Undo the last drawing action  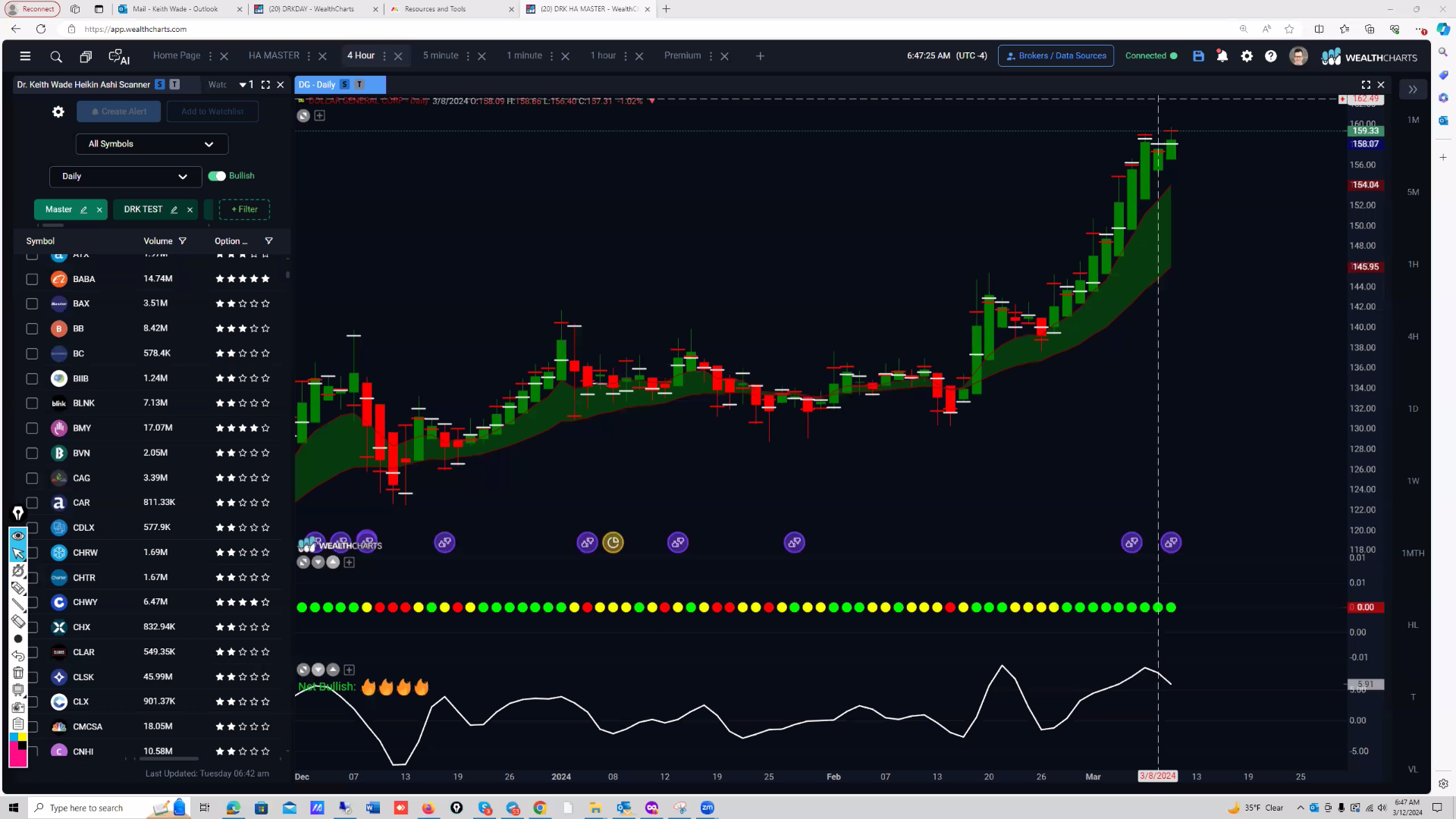click(x=18, y=655)
